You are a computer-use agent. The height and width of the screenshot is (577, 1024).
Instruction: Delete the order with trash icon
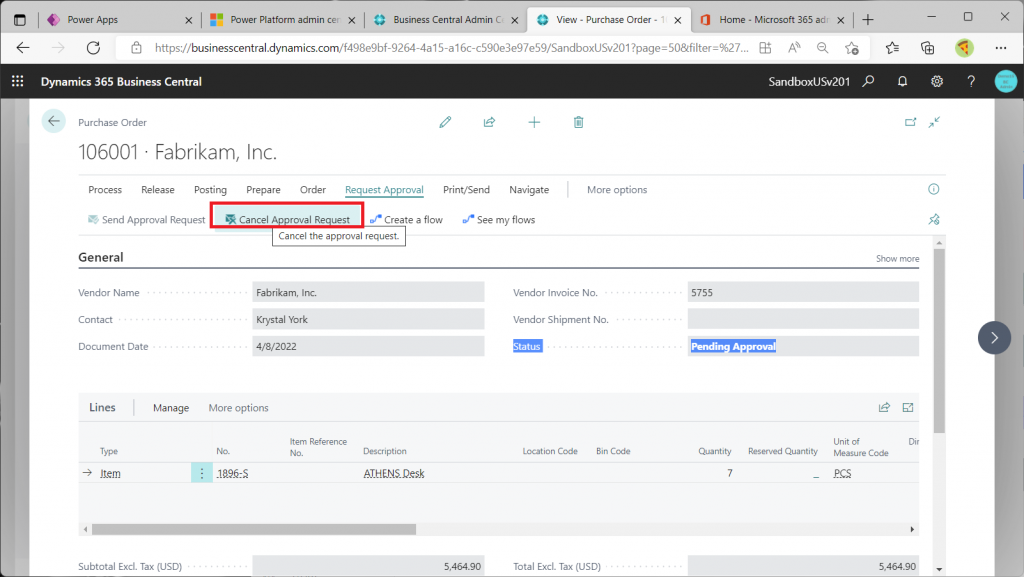point(578,122)
